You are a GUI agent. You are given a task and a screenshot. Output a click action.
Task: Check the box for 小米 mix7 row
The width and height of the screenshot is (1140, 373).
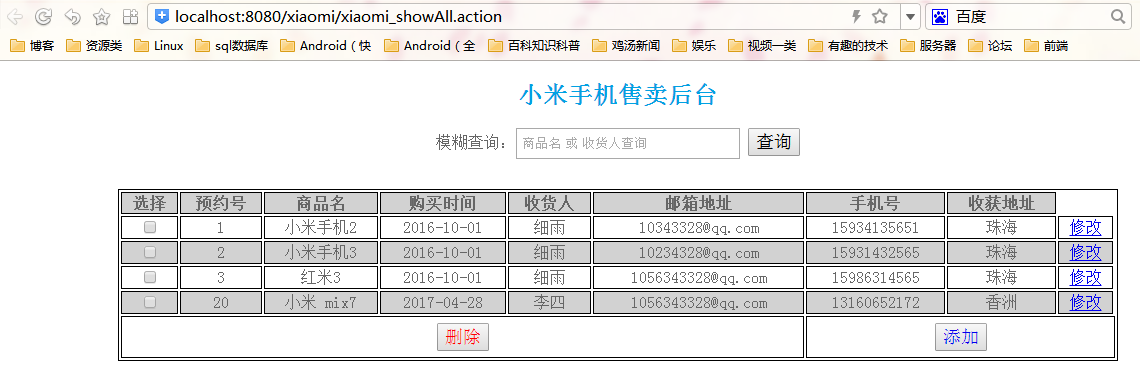(x=150, y=302)
